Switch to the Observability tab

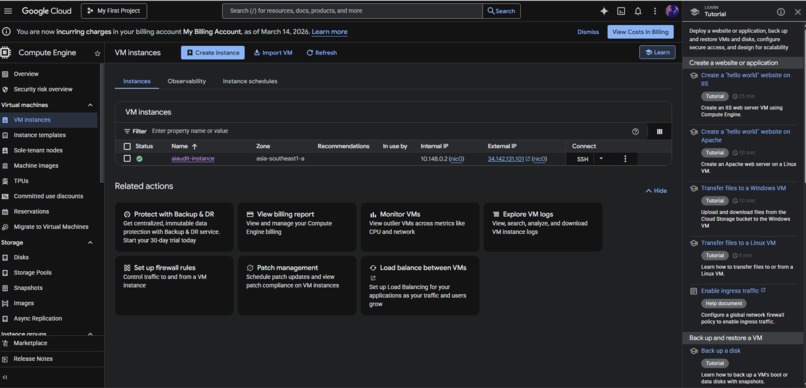click(187, 81)
